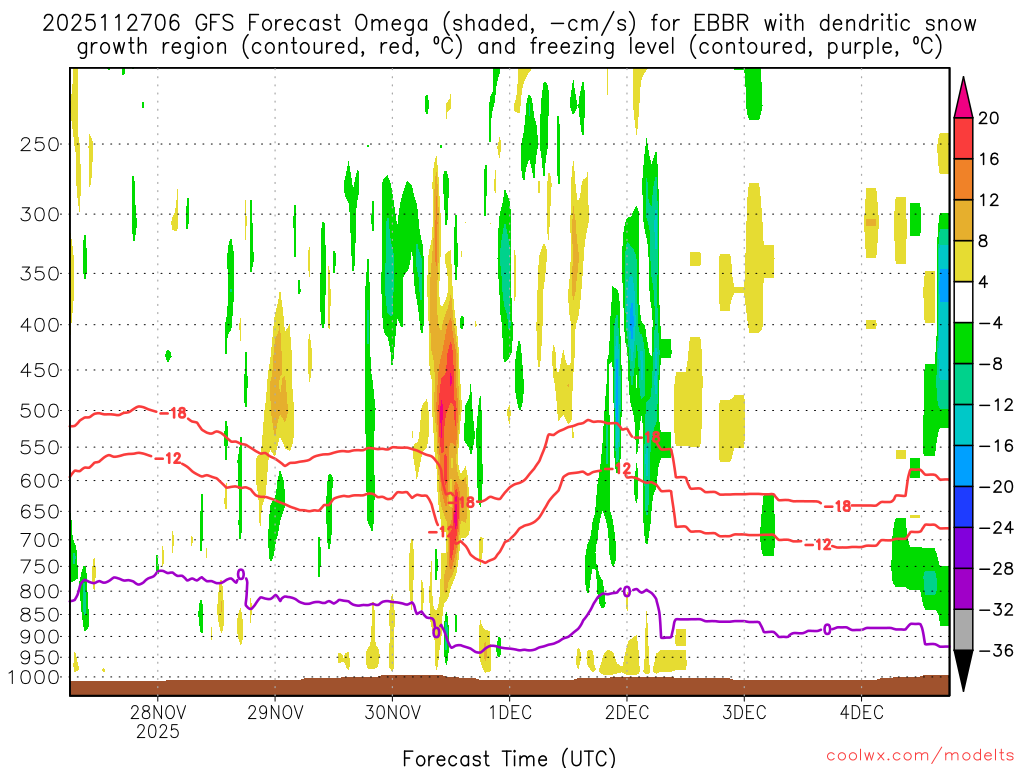The width and height of the screenshot is (1024, 768).
Task: Click the 850 pressure level label
Action: [x=39, y=615]
